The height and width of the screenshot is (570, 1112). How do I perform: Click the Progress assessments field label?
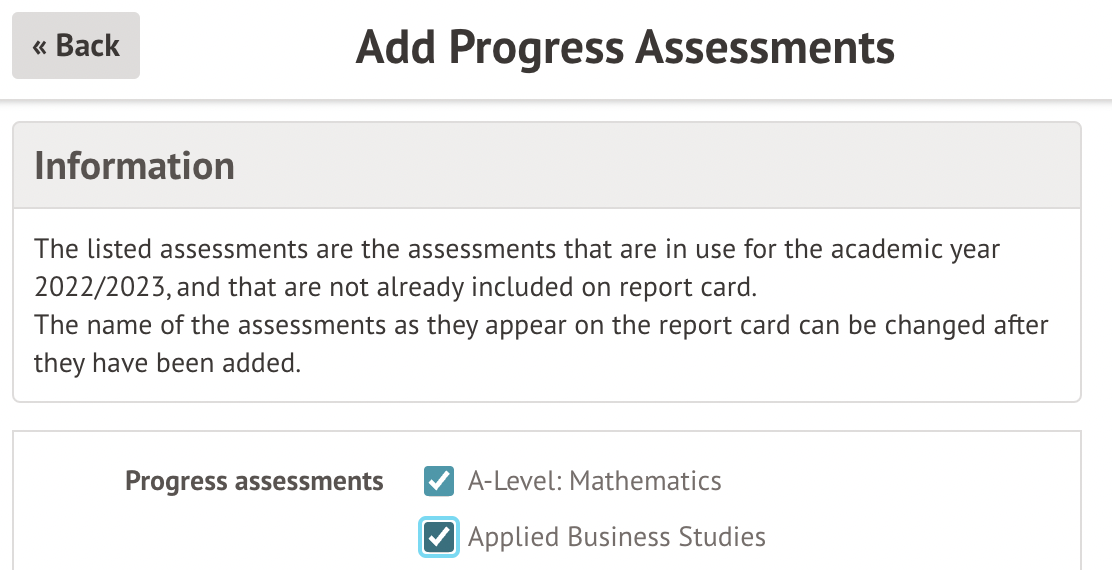pyautogui.click(x=254, y=481)
